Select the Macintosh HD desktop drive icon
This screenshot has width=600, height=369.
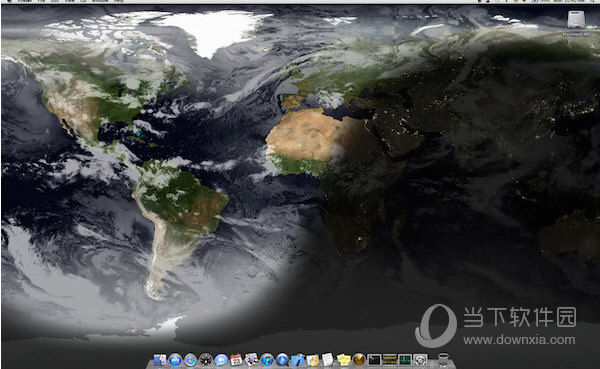pos(576,19)
